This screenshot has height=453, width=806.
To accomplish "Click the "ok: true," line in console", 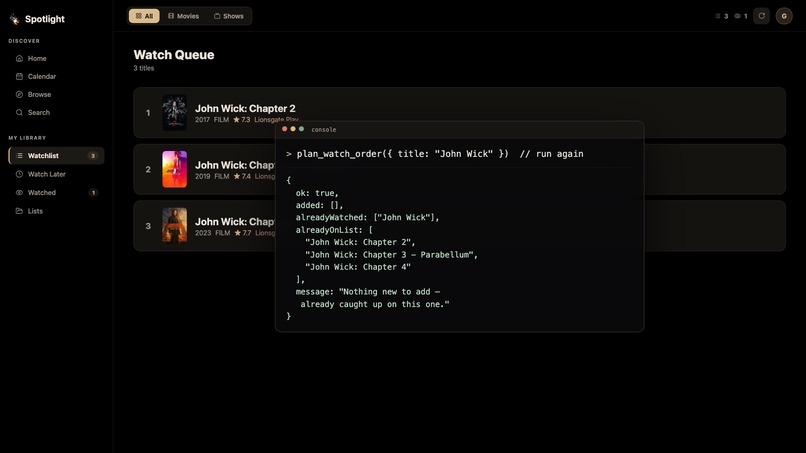I will pyautogui.click(x=317, y=193).
